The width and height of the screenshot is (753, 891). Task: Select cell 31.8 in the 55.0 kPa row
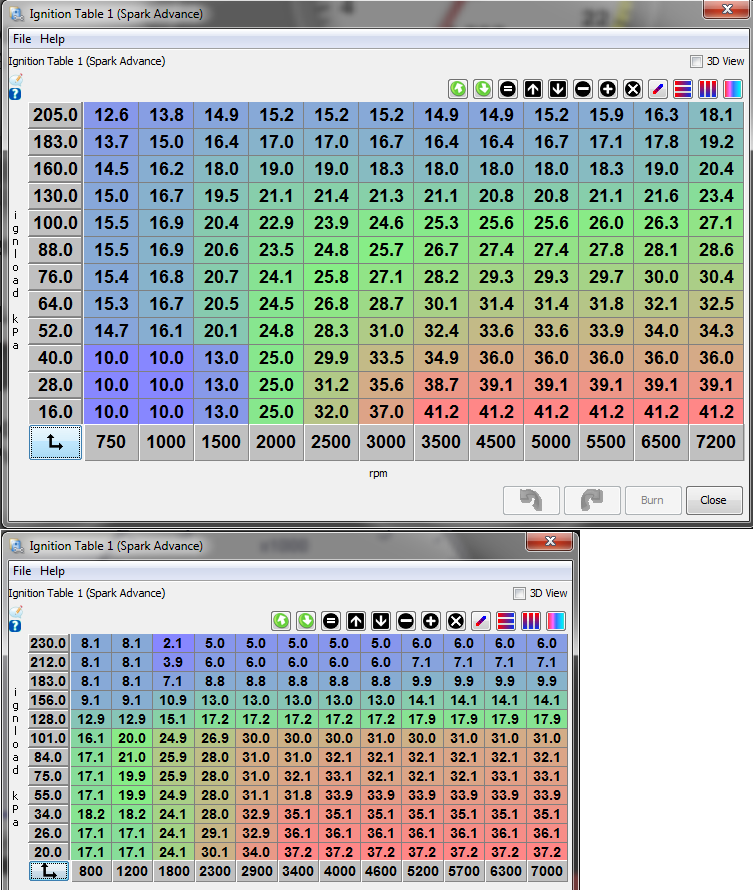(x=298, y=795)
